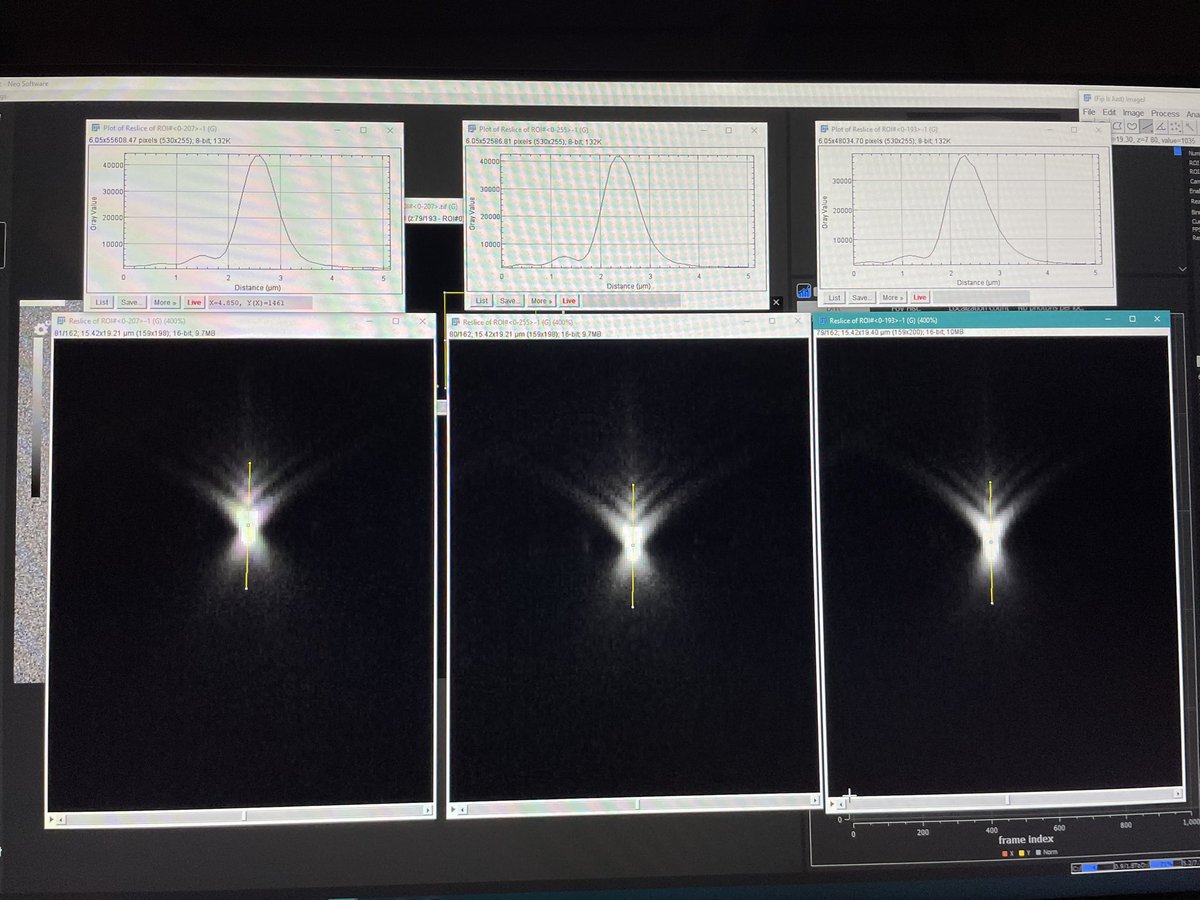Click Save... in Plot <0-193> window
This screenshot has height=900, width=1200.
(862, 297)
